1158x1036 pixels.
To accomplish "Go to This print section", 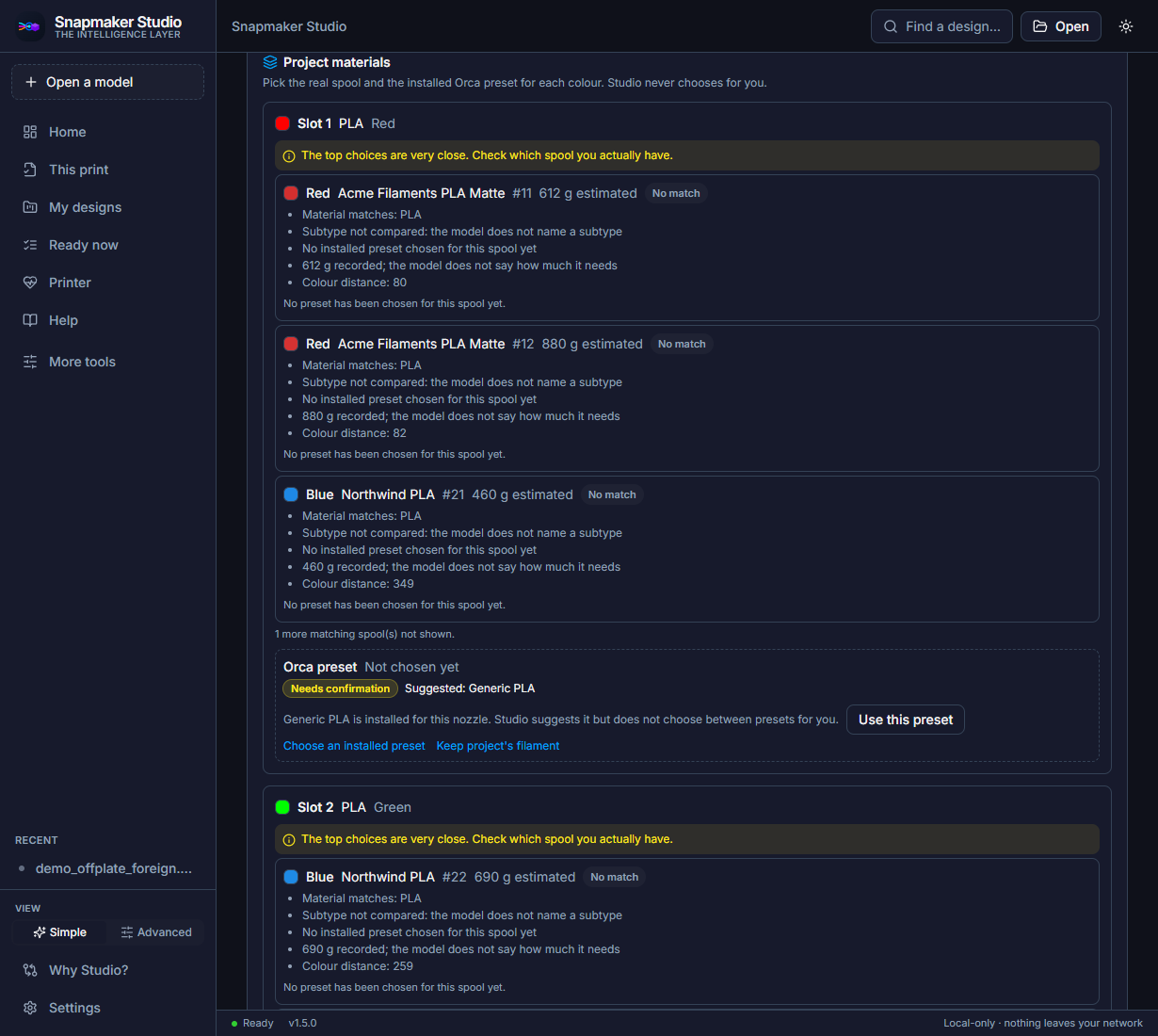I will click(107, 170).
